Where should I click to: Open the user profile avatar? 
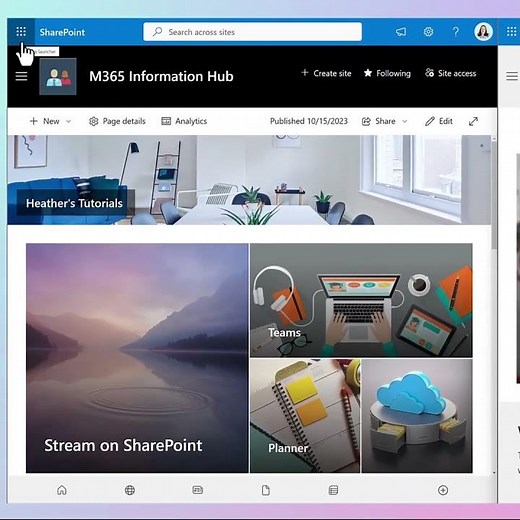(483, 32)
